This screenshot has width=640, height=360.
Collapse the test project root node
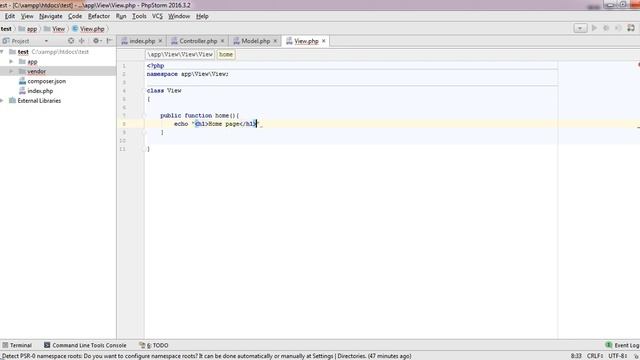pyautogui.click(x=2, y=52)
